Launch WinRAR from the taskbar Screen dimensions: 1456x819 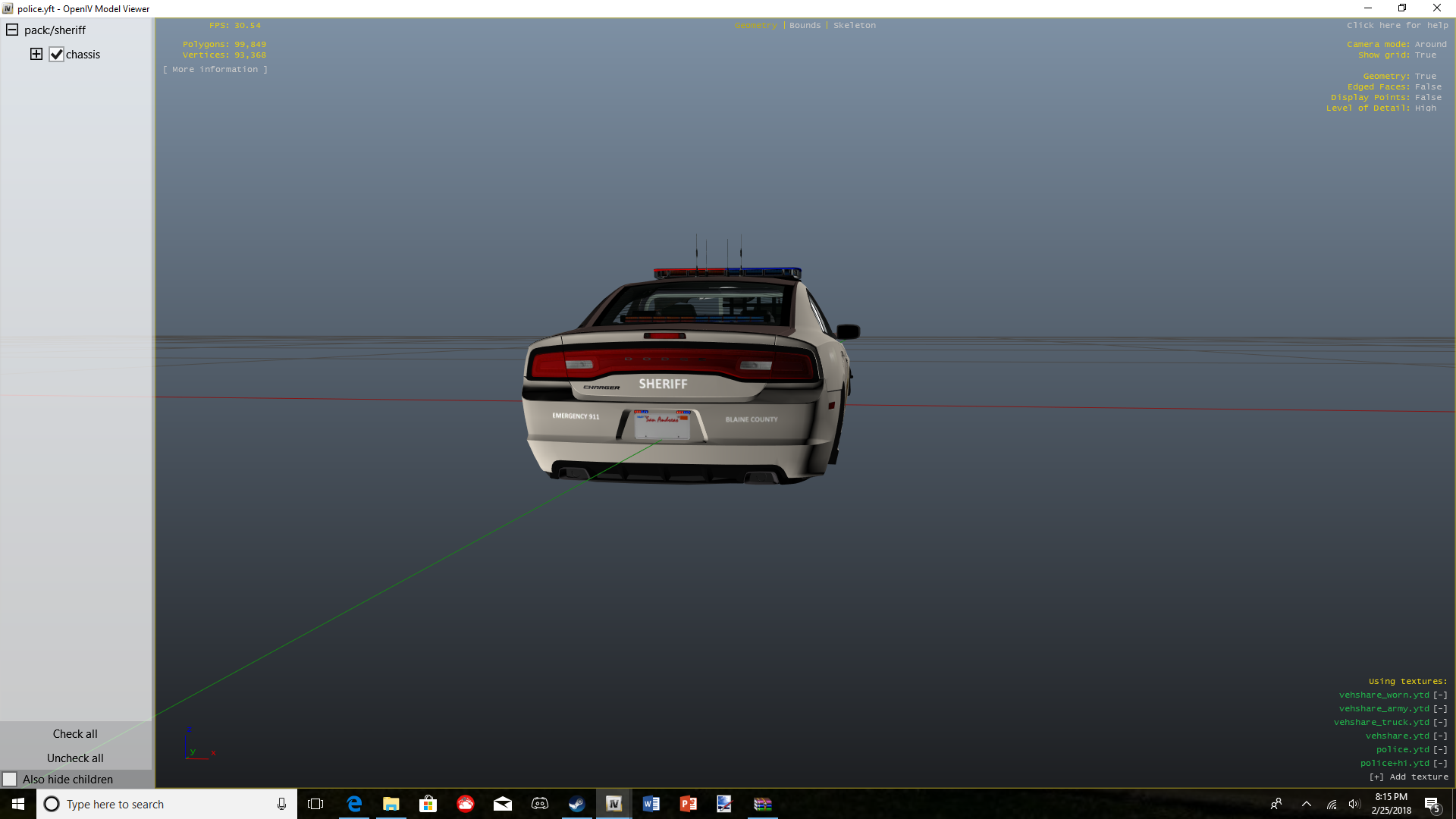(762, 804)
